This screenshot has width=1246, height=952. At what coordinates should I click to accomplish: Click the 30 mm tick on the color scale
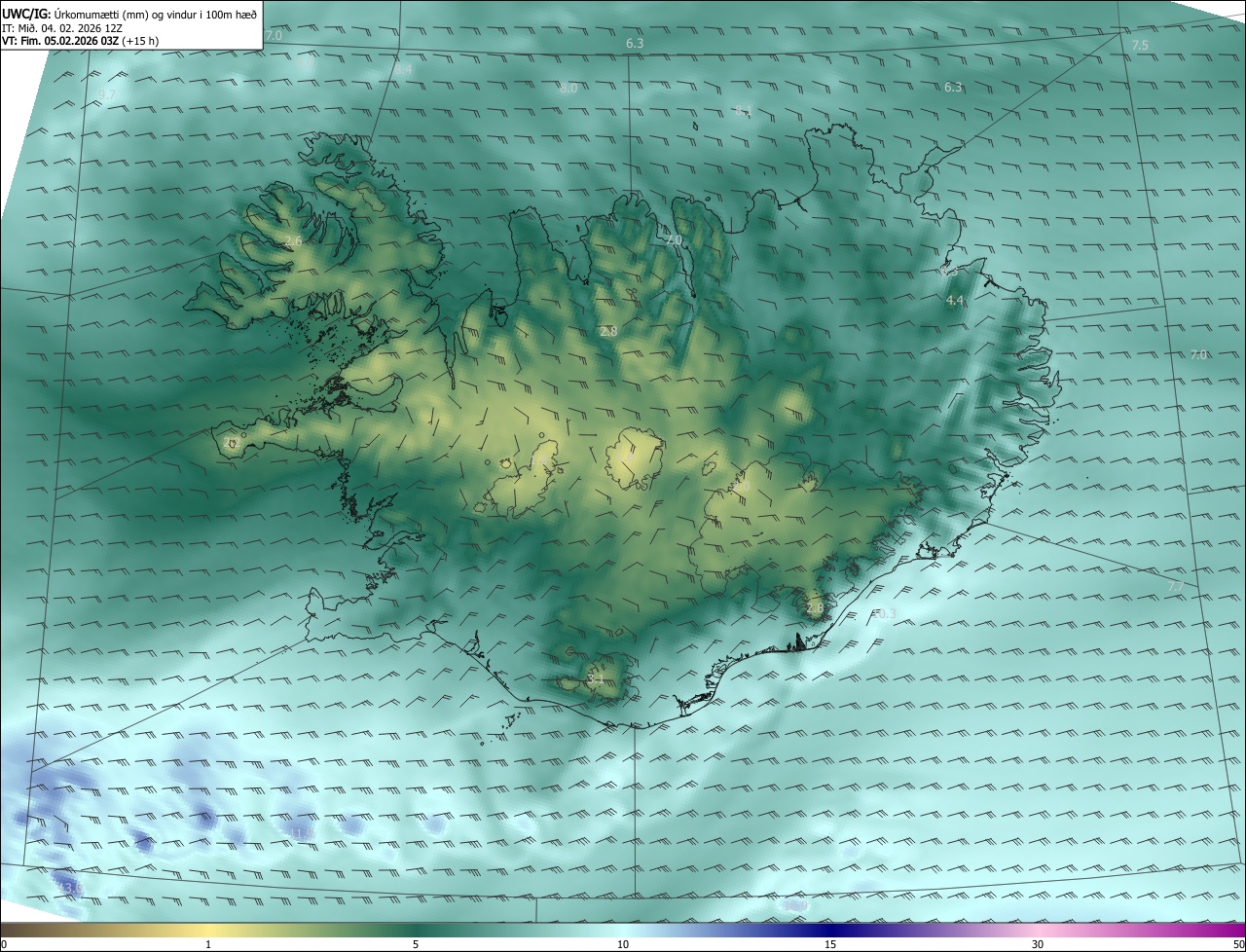1038,945
